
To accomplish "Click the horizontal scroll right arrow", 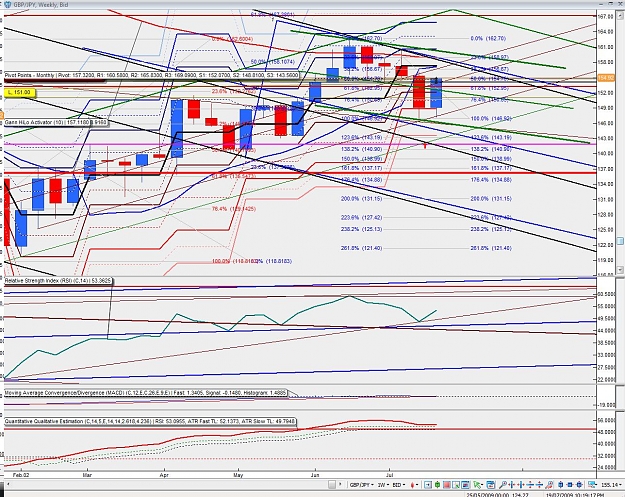I will [340, 485].
